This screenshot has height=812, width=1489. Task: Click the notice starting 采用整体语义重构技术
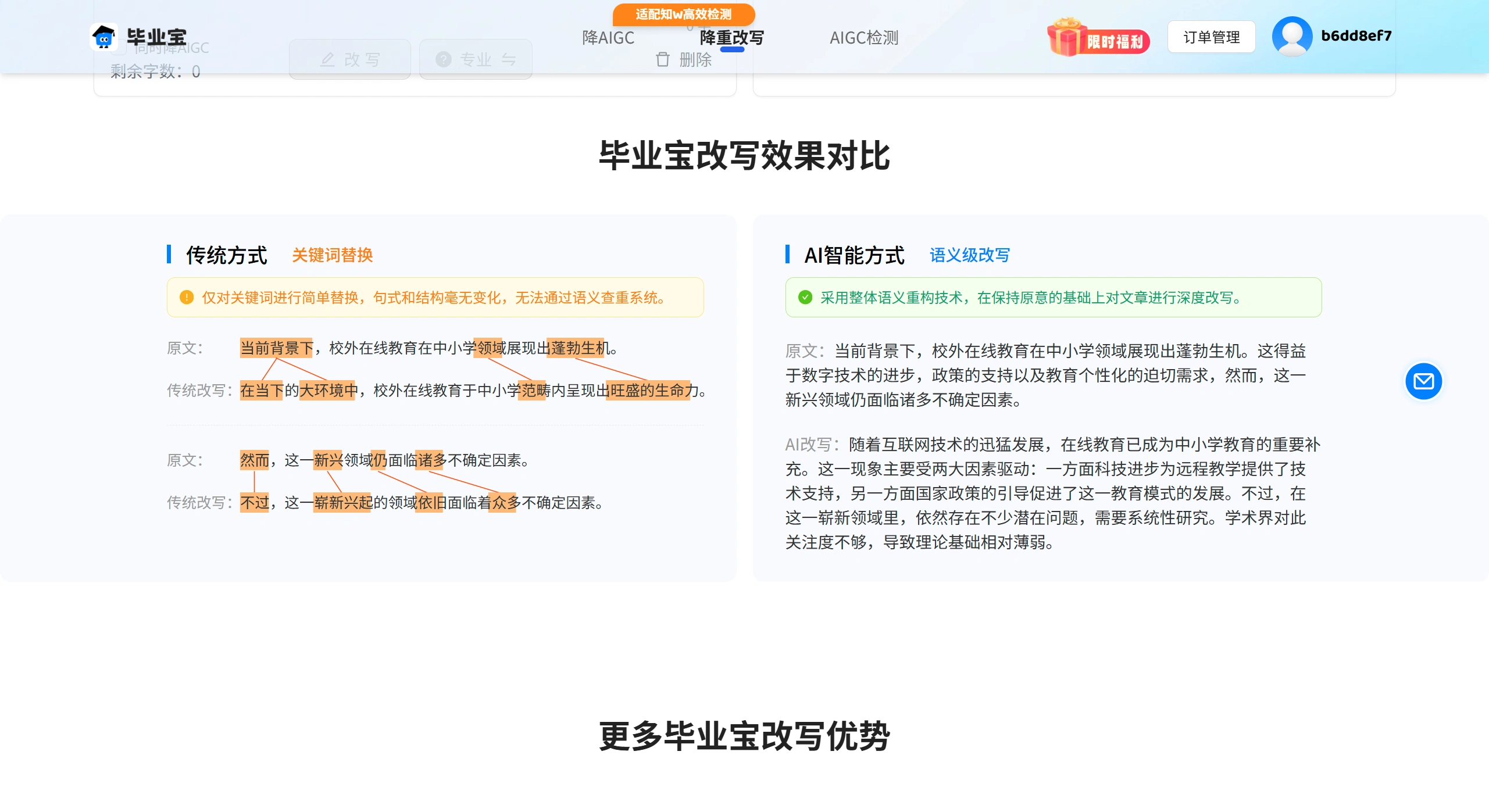coord(1053,298)
